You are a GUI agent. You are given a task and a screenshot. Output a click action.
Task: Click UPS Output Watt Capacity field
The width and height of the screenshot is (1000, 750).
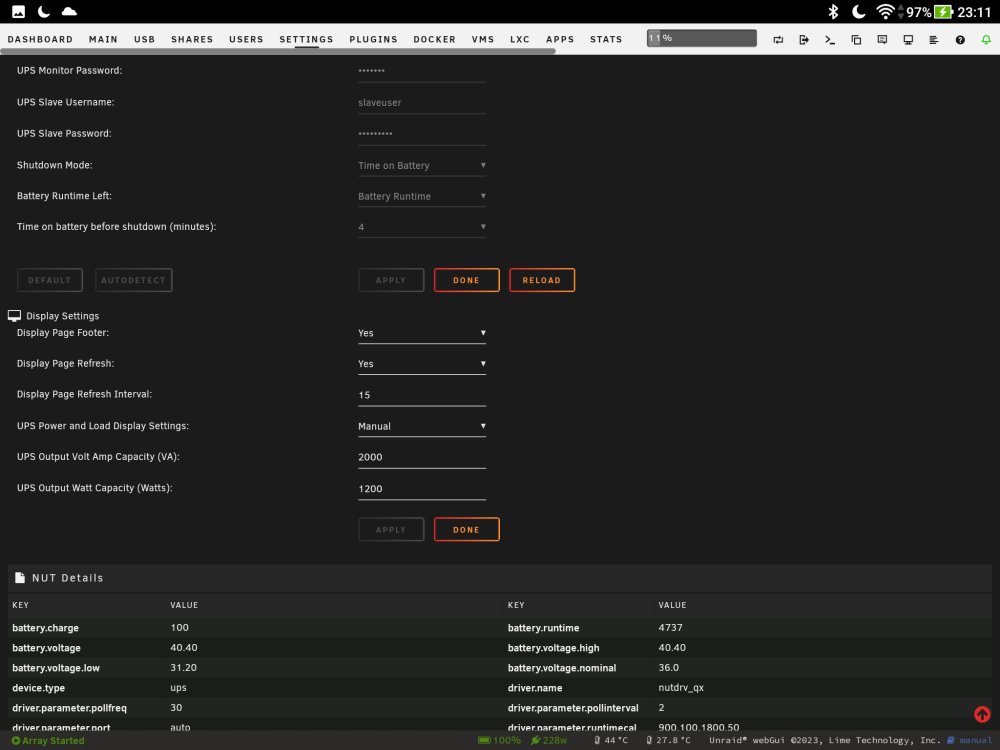[x=422, y=489]
